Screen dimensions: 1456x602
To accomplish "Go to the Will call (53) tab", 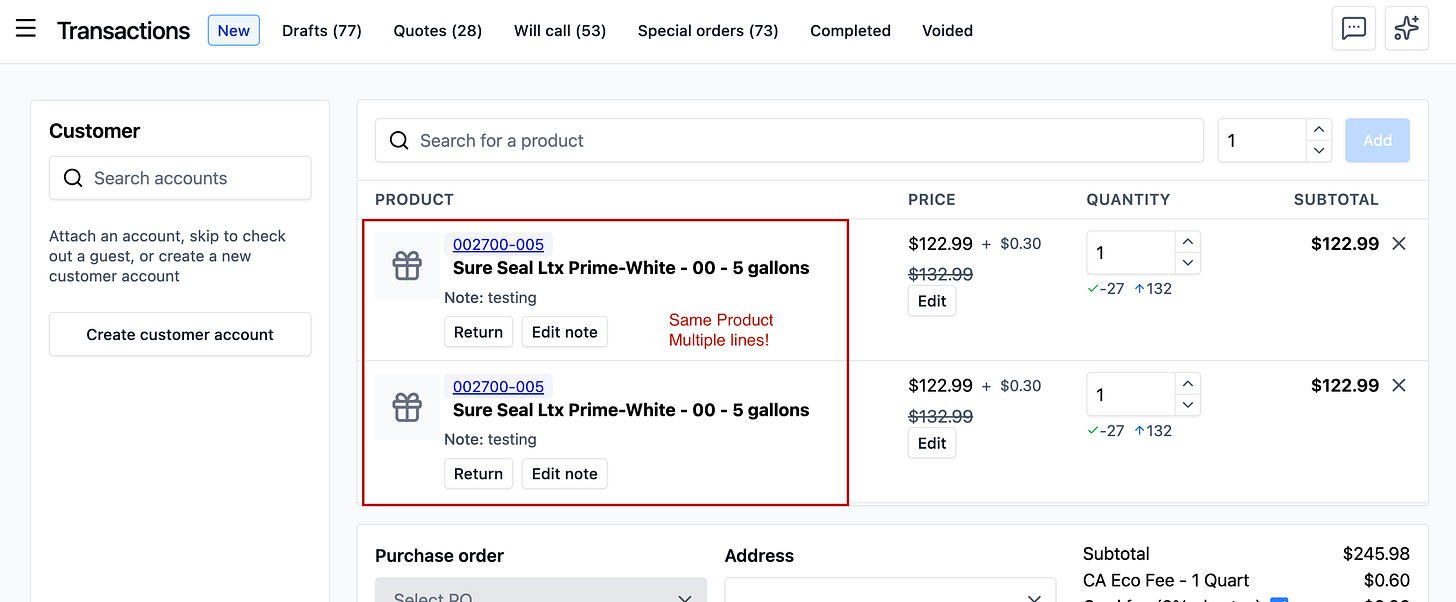I will pos(560,31).
